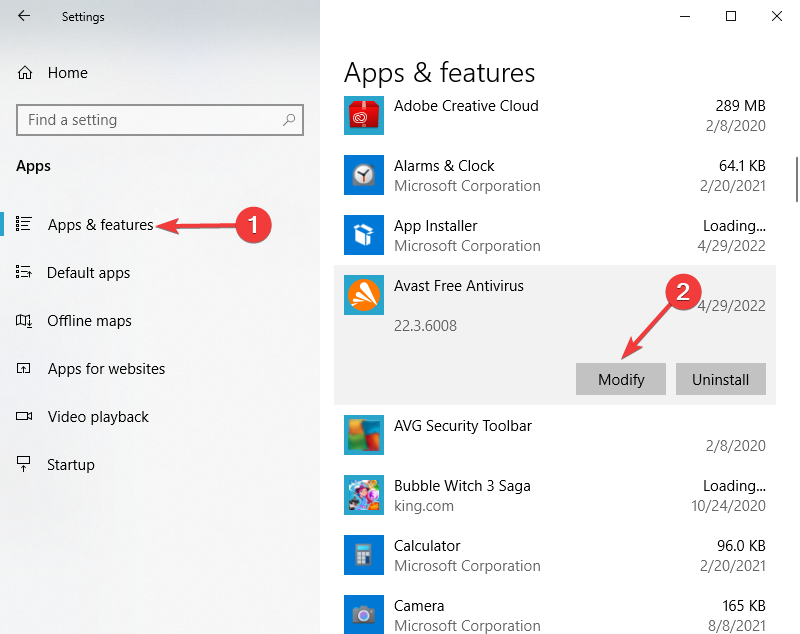
Task: Select the Camera entry name
Action: [419, 606]
